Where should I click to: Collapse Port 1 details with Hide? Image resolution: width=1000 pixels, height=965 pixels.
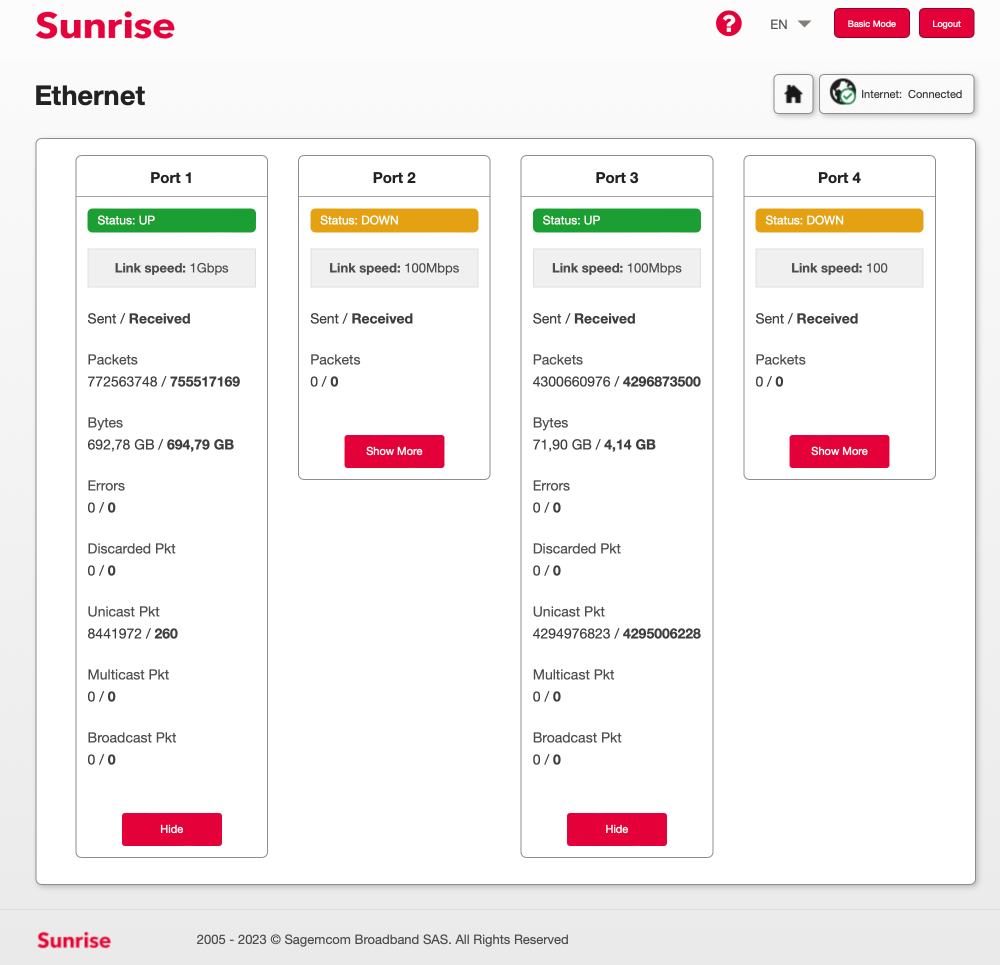coord(172,829)
